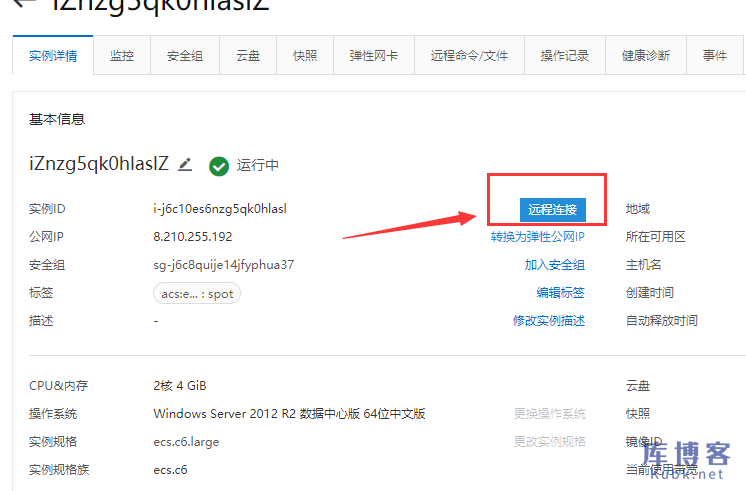Open the 健康诊断 tab
The width and height of the screenshot is (746, 491).
pos(646,55)
